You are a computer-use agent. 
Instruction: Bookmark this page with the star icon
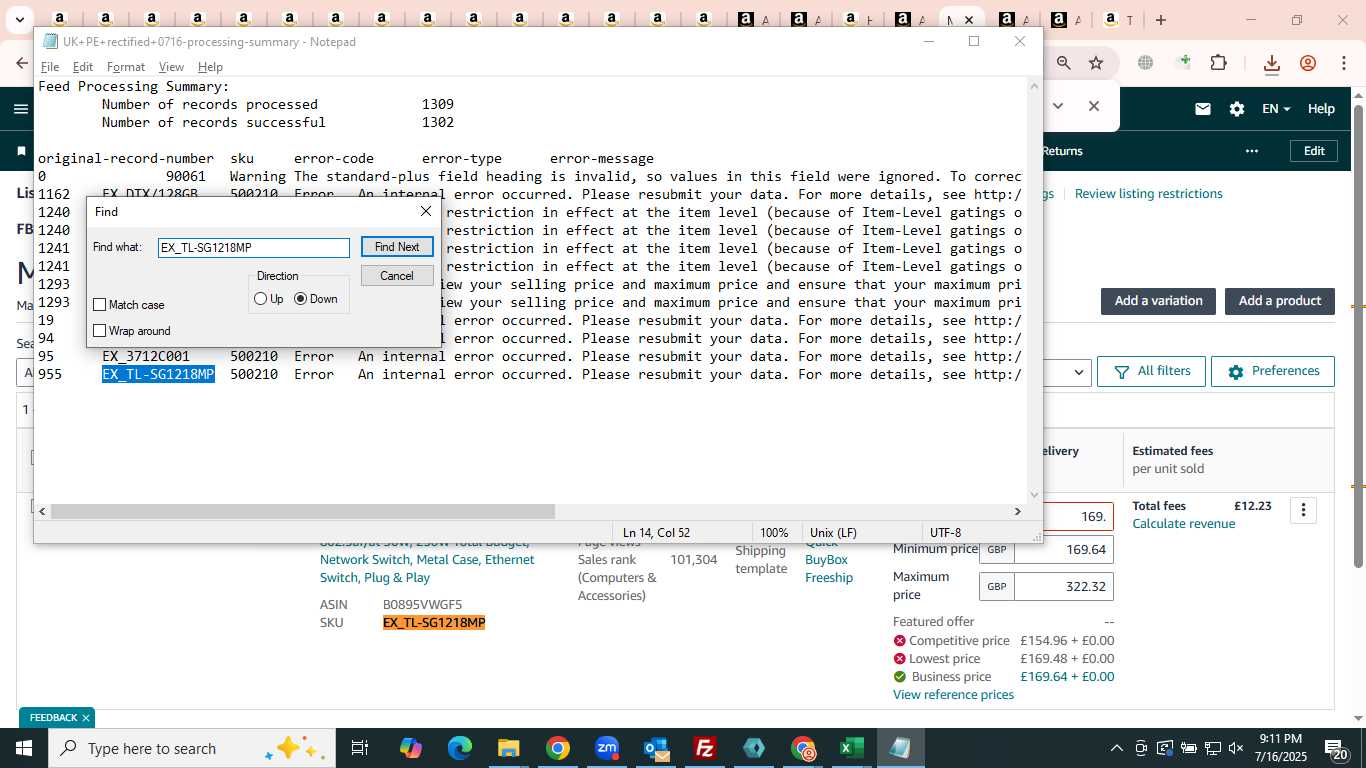(1096, 63)
